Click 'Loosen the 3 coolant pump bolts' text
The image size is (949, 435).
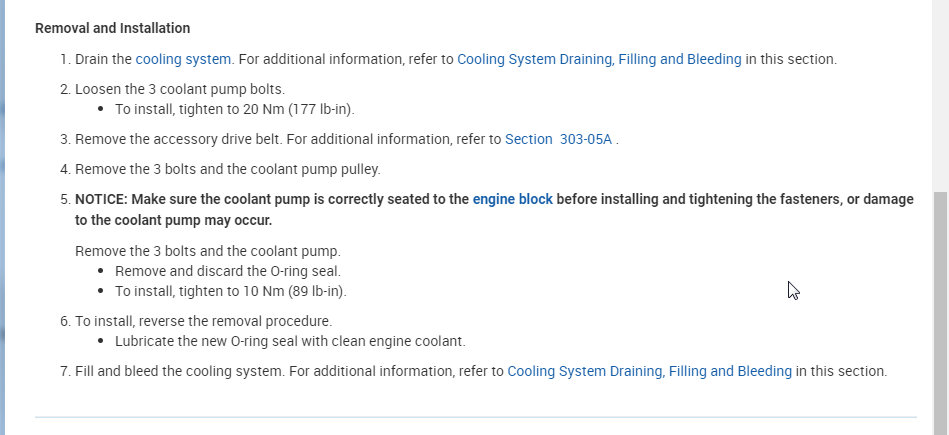tap(180, 88)
